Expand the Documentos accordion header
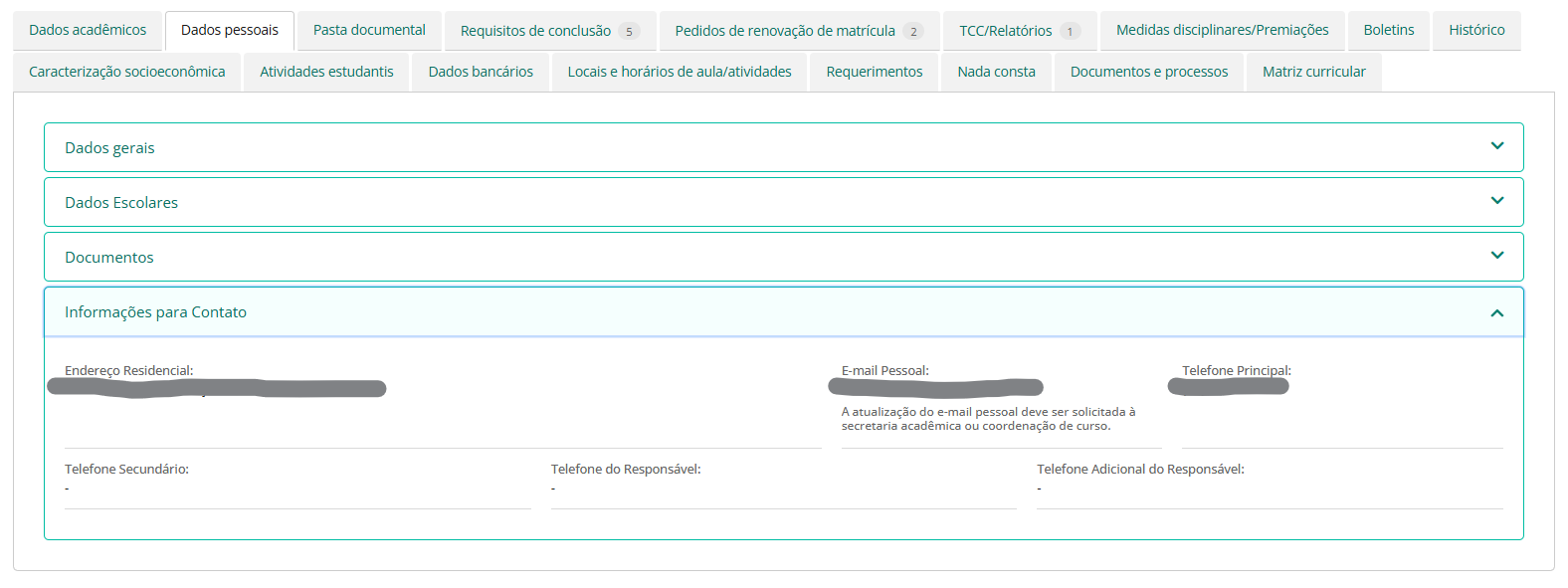Viewport: 1568px width, 588px height. (109, 257)
